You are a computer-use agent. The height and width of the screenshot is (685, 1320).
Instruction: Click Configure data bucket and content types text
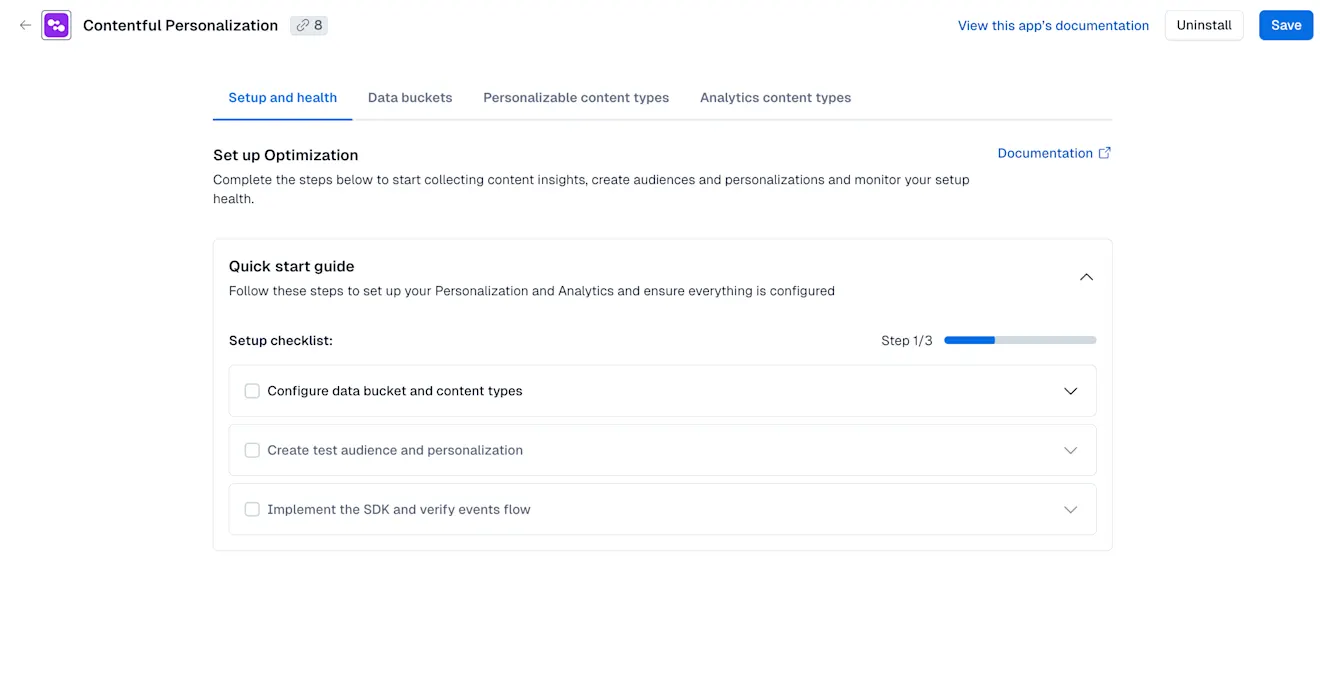click(x=395, y=391)
